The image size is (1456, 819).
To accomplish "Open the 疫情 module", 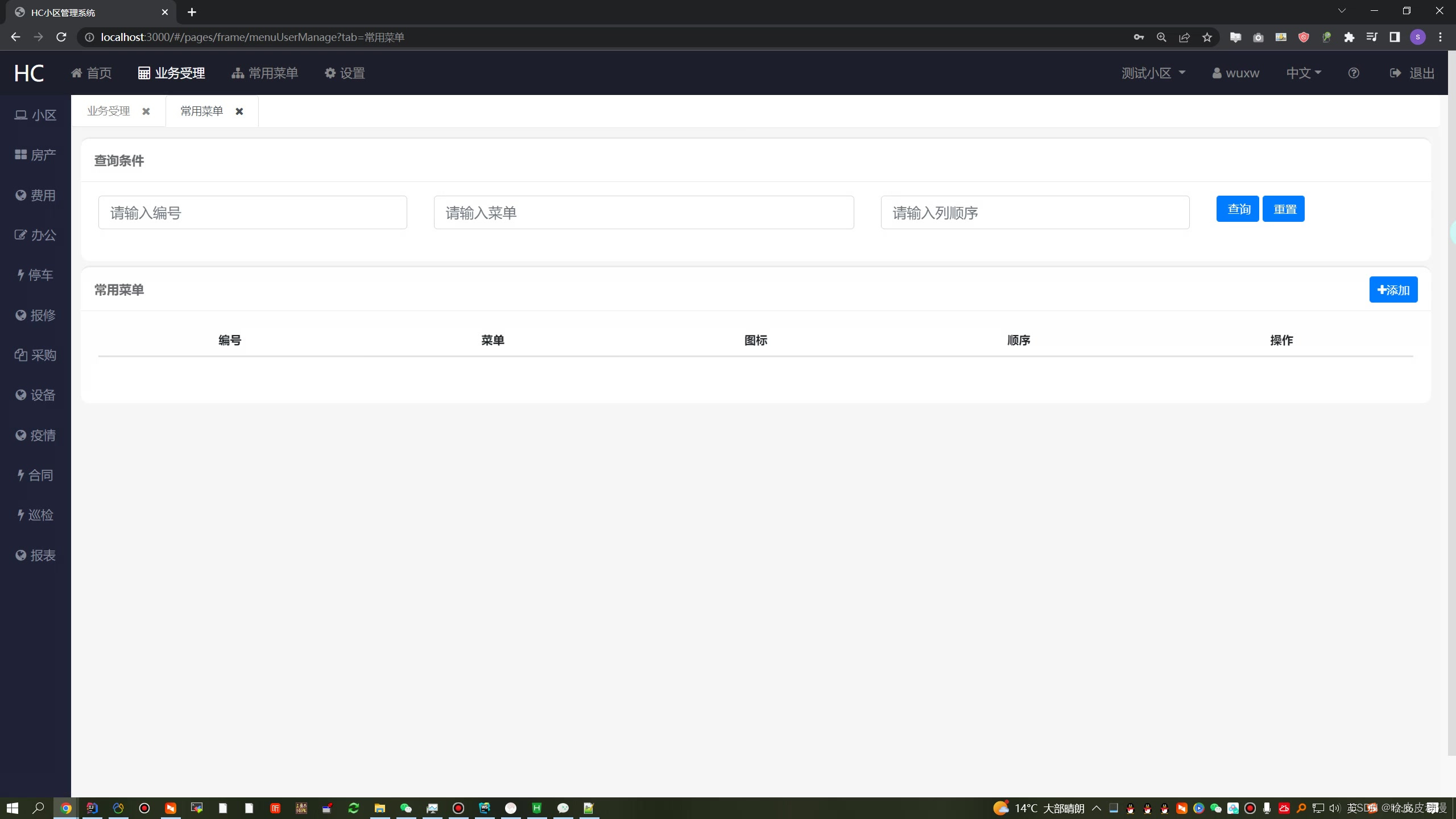I will [x=35, y=435].
